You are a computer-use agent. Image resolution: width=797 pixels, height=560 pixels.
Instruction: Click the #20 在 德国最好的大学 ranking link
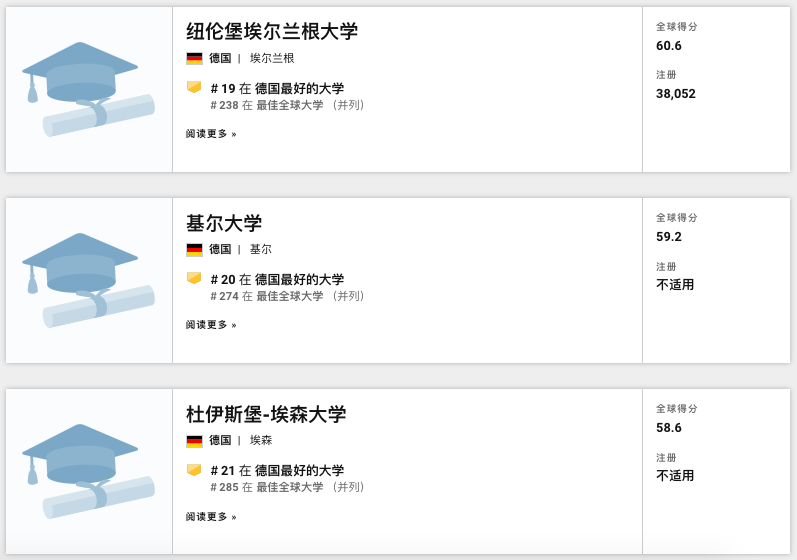coord(277,279)
